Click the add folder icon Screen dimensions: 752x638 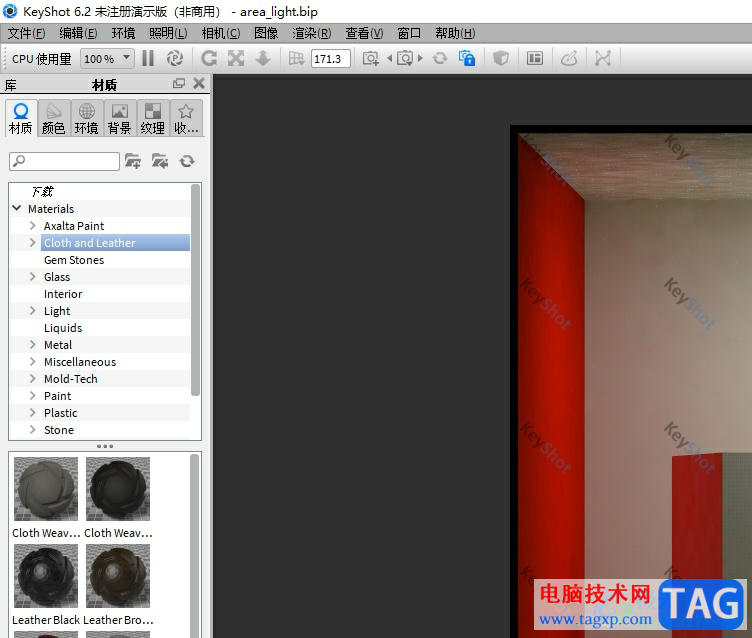[x=133, y=161]
